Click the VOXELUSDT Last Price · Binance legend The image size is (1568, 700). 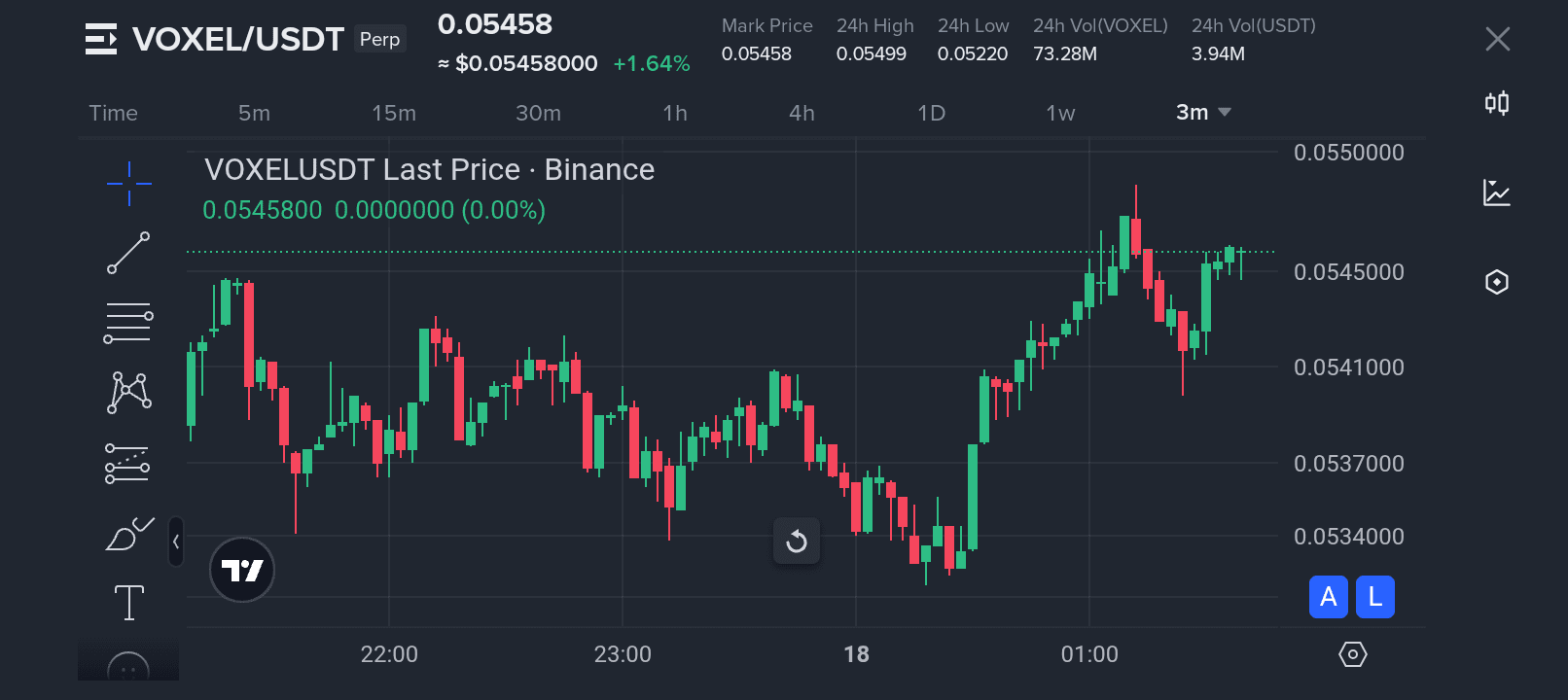[x=429, y=170]
